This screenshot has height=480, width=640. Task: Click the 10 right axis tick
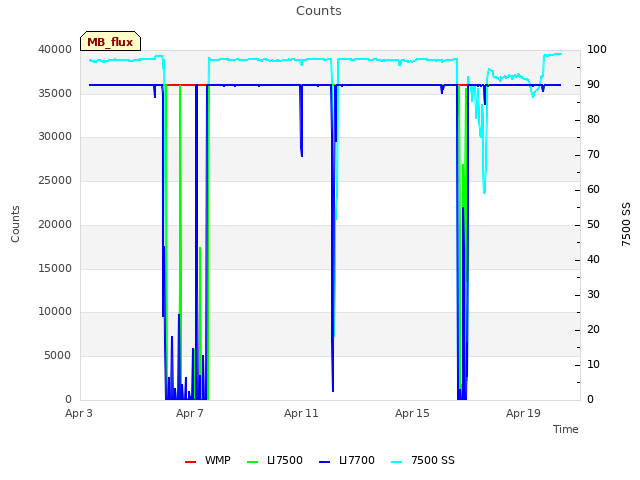(x=593, y=364)
